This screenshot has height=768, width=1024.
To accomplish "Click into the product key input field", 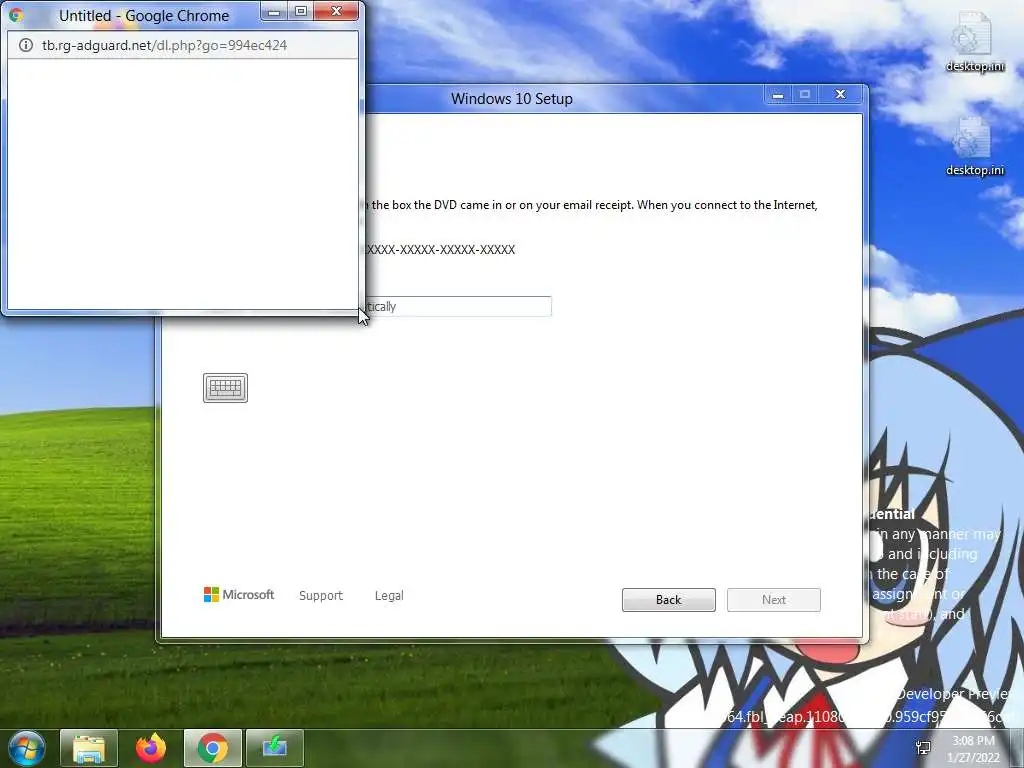I will tap(456, 306).
